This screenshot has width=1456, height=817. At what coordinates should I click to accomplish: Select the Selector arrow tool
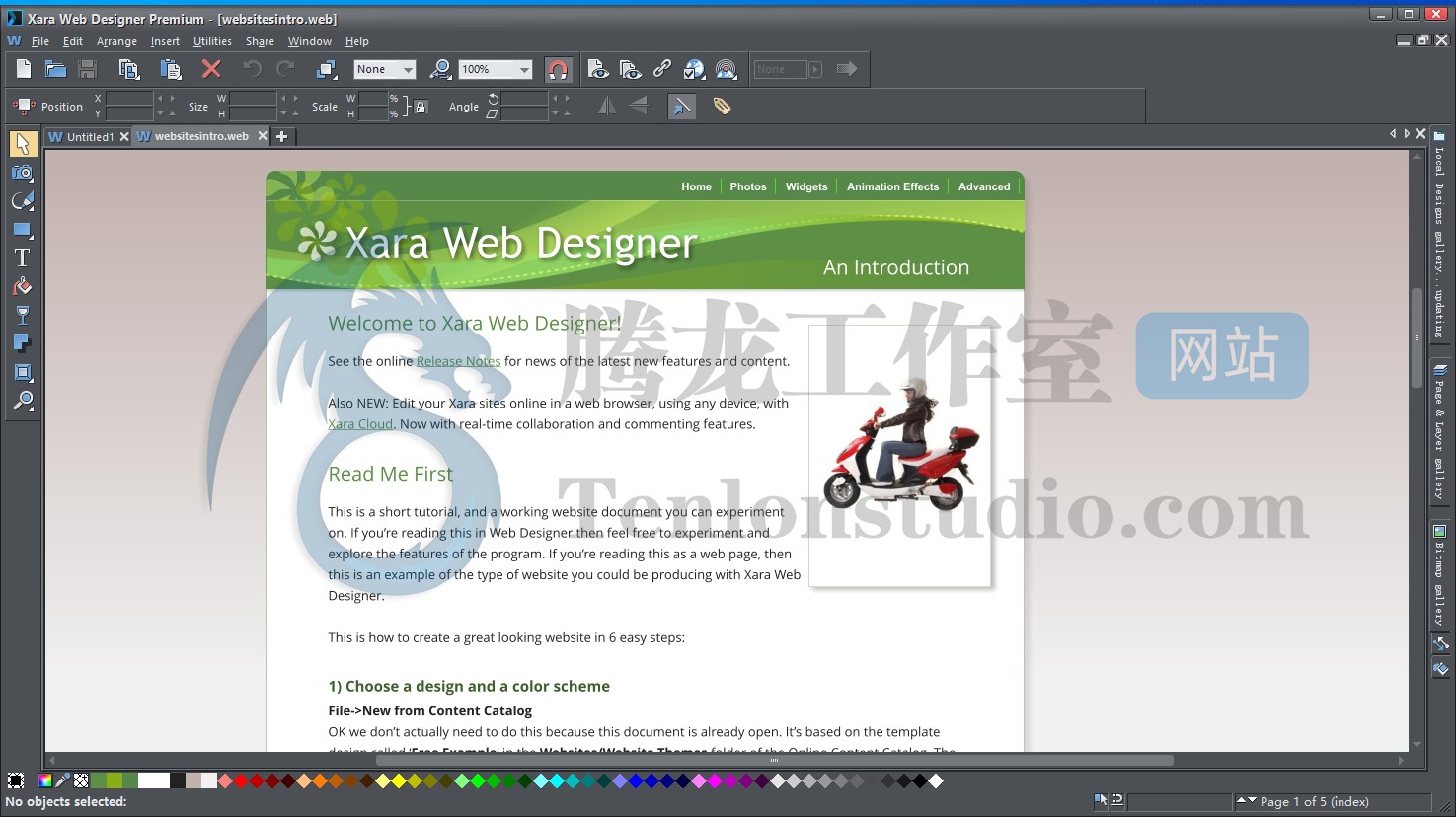(22, 144)
